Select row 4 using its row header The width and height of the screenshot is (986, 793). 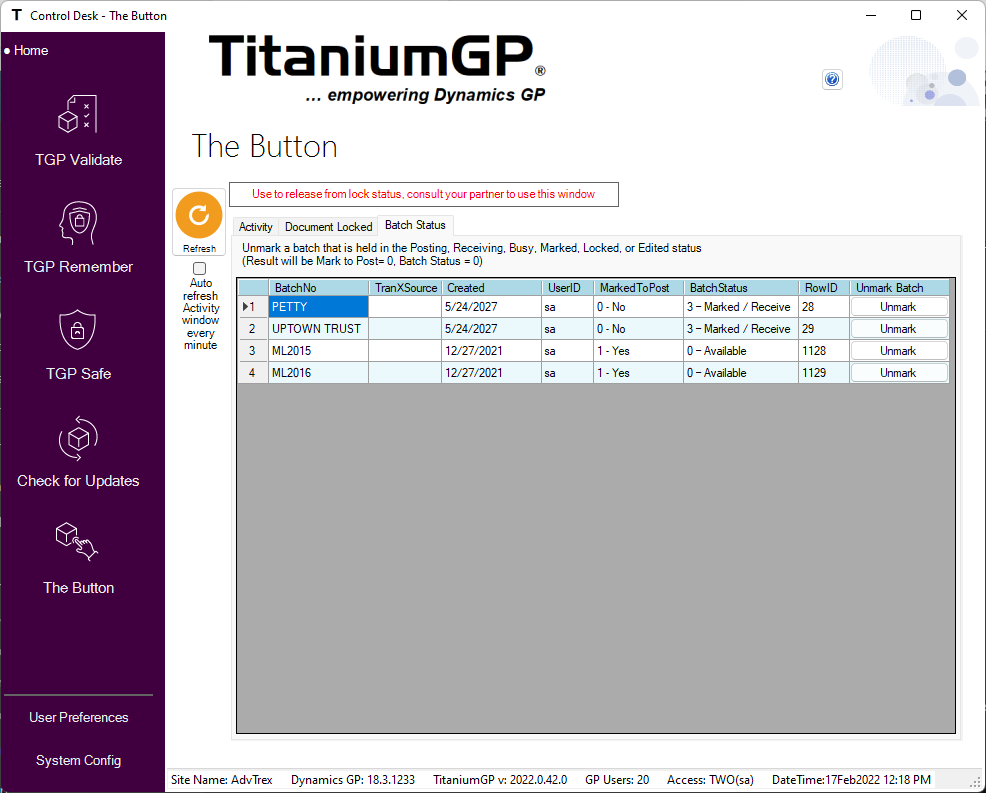click(253, 373)
